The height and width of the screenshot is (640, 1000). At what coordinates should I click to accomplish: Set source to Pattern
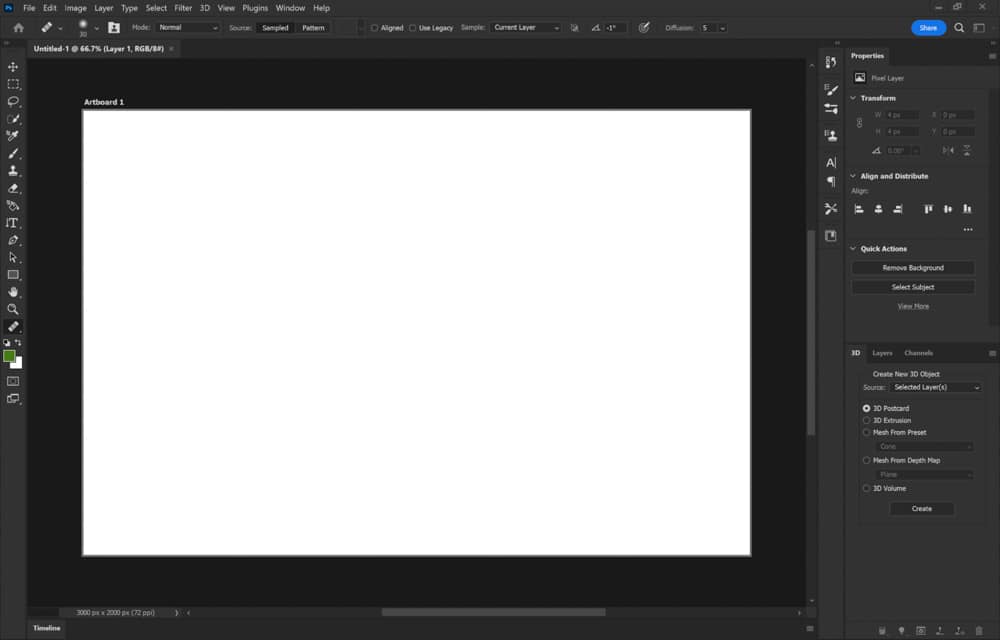[x=313, y=28]
